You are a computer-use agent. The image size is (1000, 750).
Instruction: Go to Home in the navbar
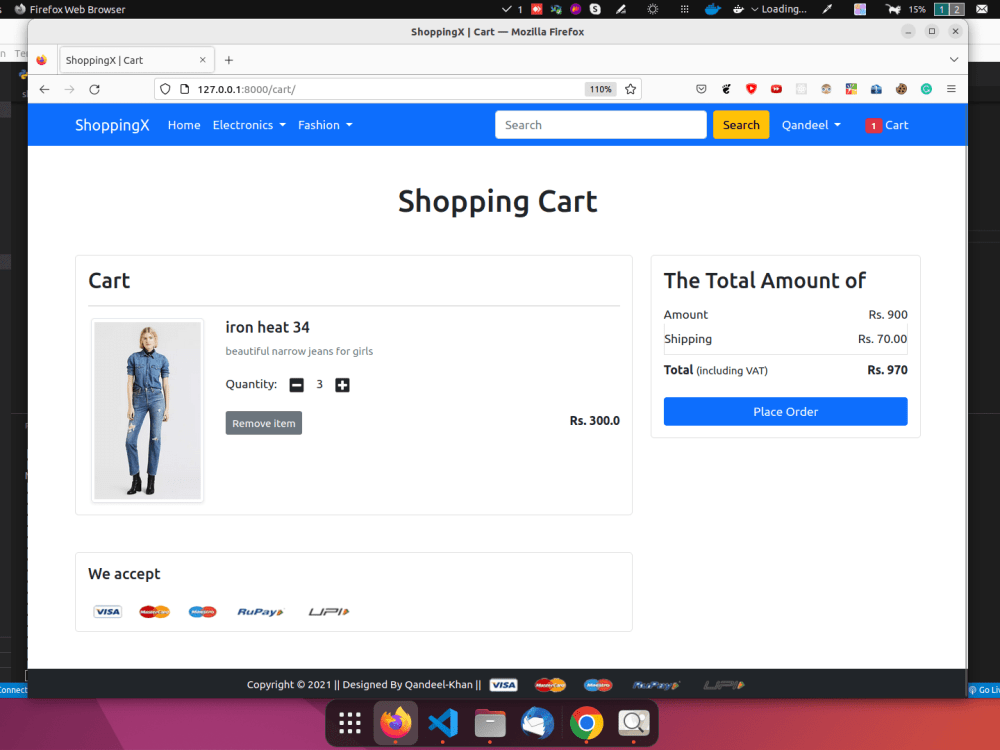point(184,125)
